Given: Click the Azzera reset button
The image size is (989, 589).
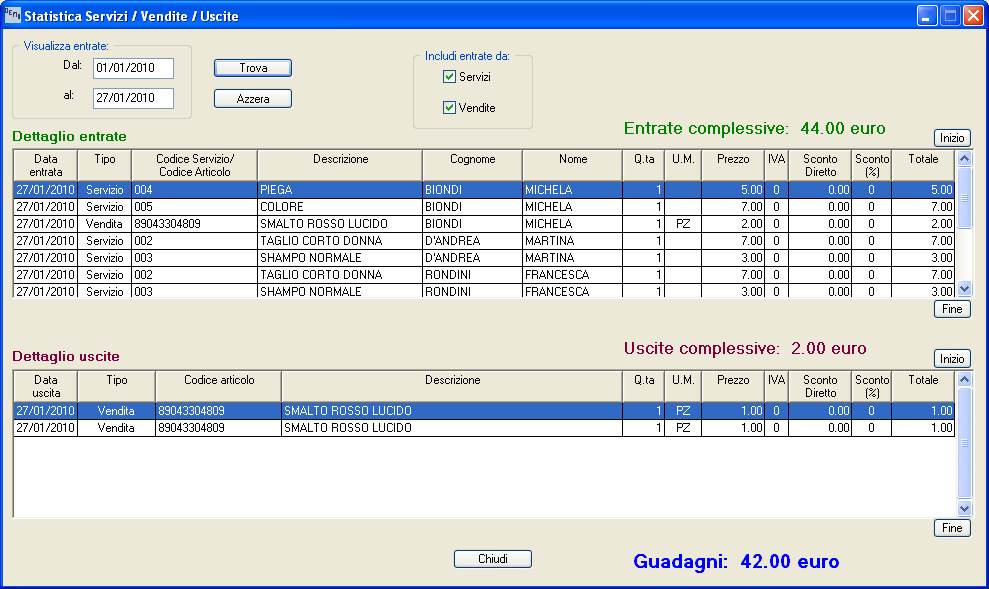Looking at the screenshot, I should 253,99.
